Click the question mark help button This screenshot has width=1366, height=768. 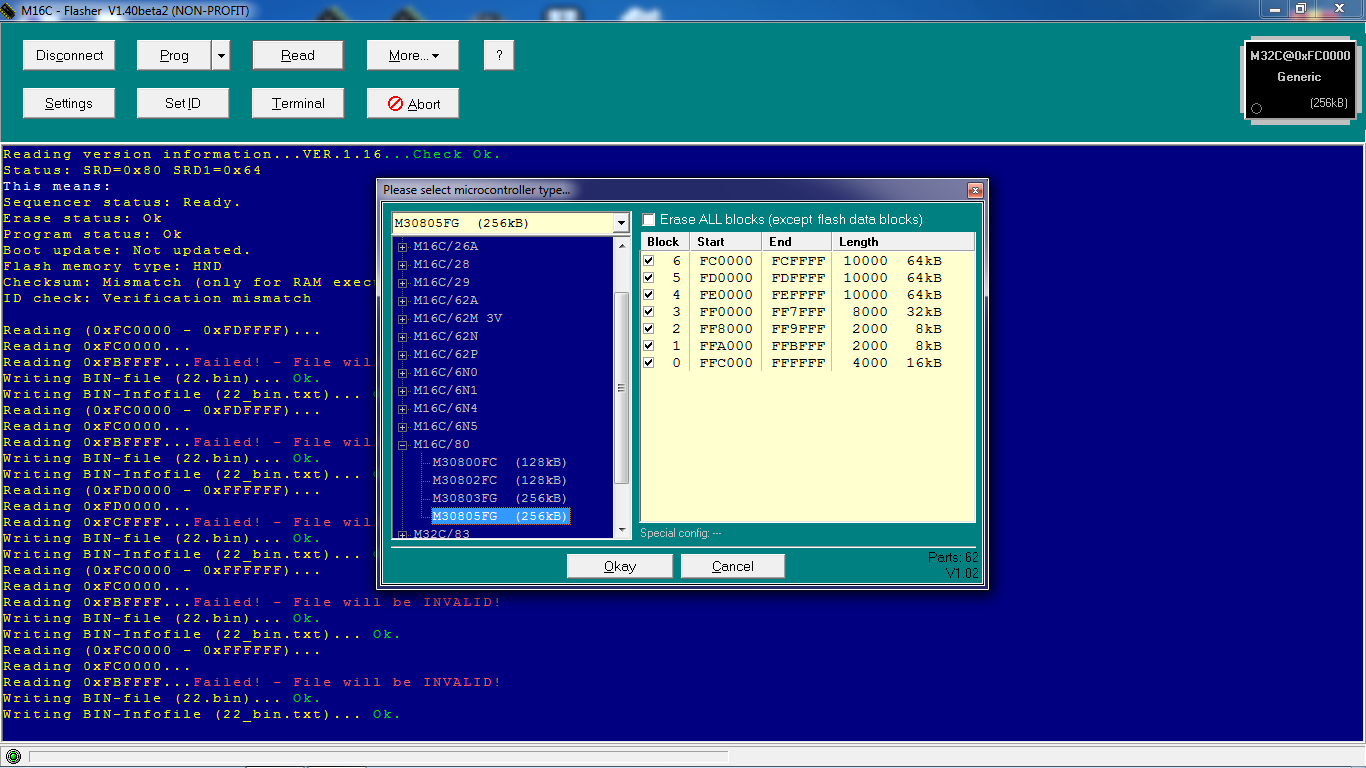click(499, 56)
